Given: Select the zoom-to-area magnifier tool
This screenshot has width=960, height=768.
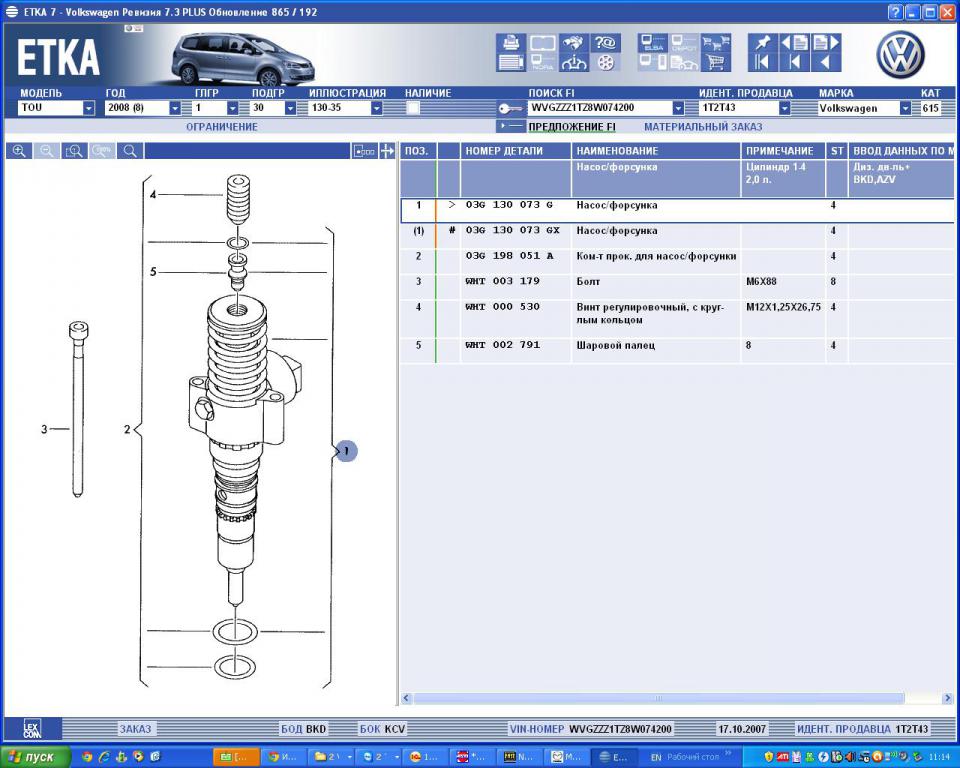Looking at the screenshot, I should (74, 151).
